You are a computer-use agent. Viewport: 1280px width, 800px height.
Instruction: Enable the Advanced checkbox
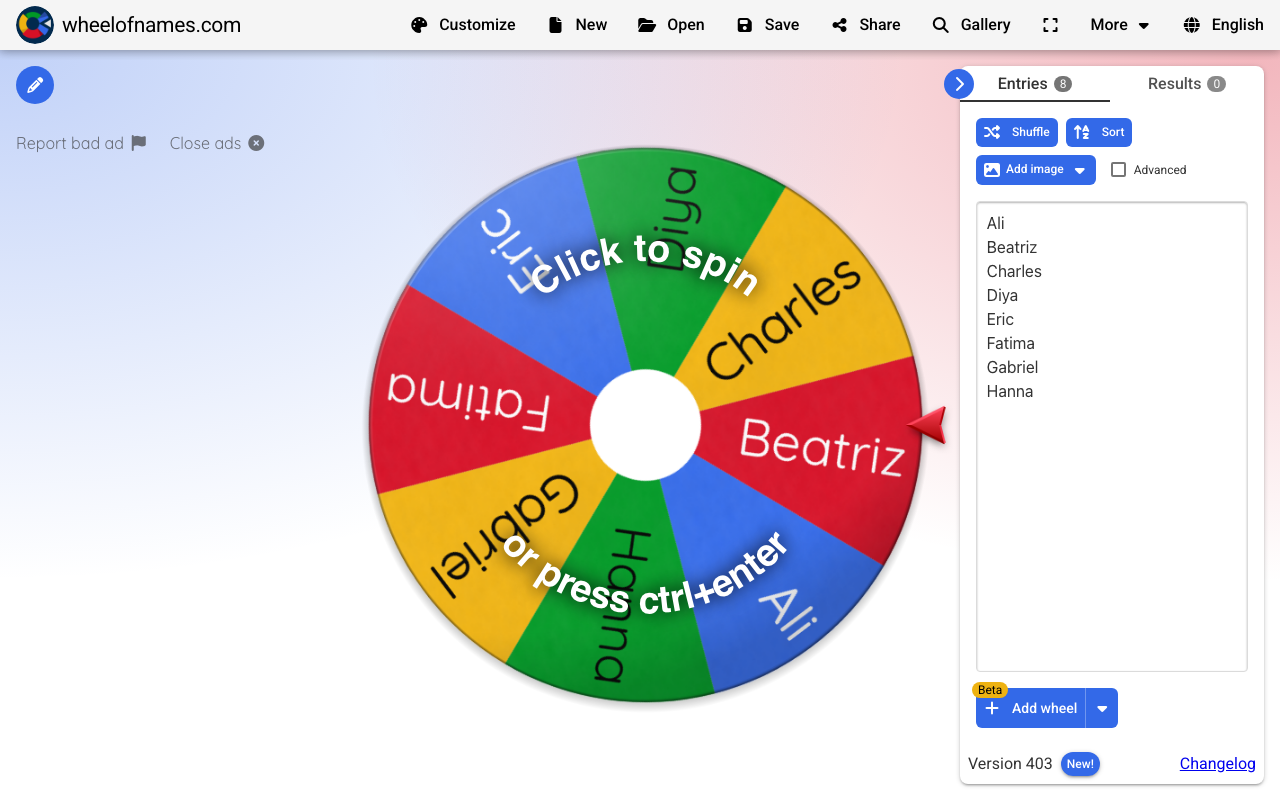1118,169
